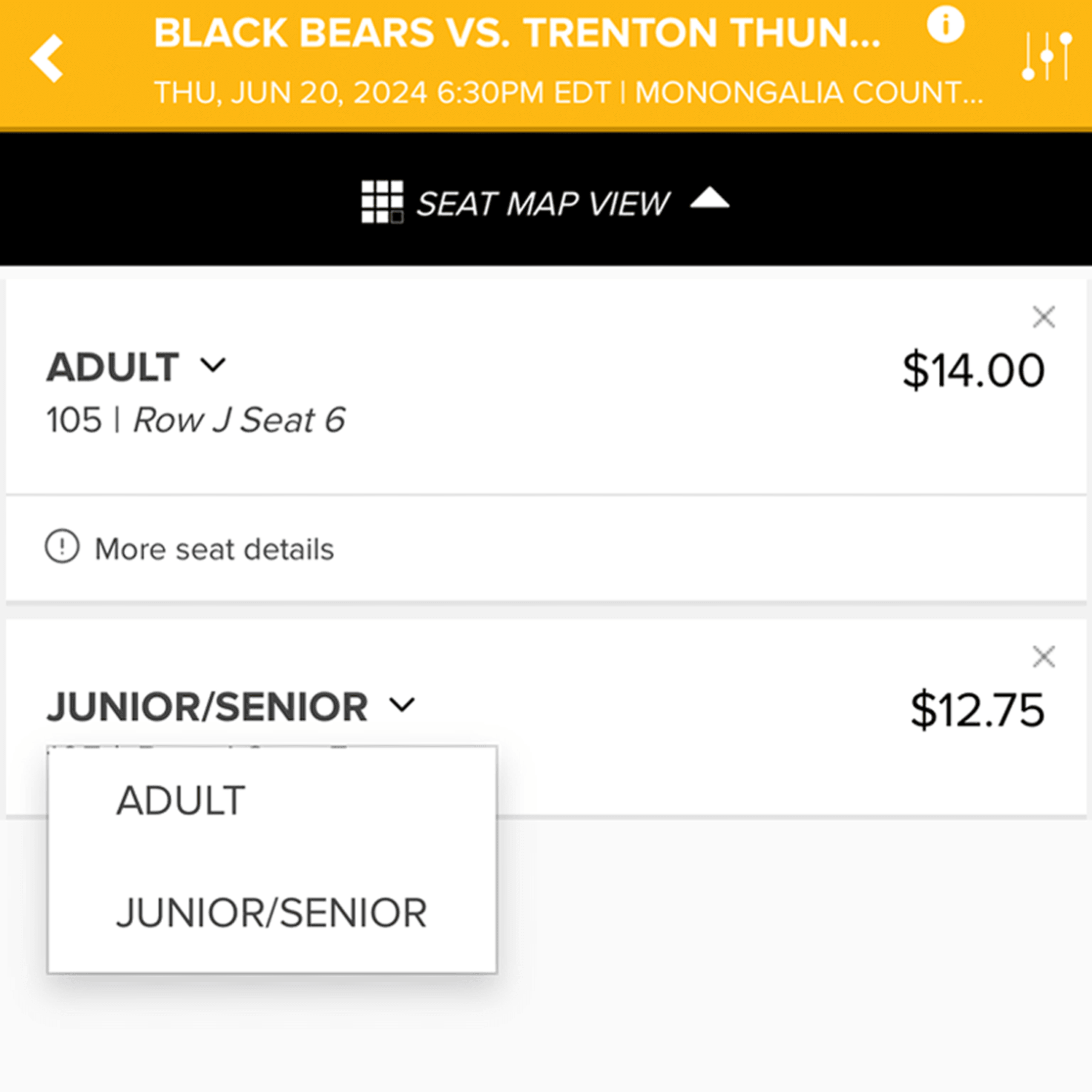Choose ADULT from the open dropdown list
This screenshot has width=1092, height=1092.
click(181, 801)
